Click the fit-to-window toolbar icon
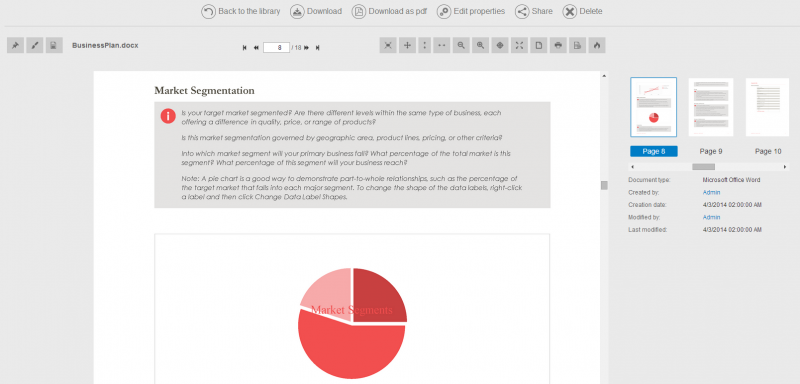The height and width of the screenshot is (384, 800). point(388,45)
